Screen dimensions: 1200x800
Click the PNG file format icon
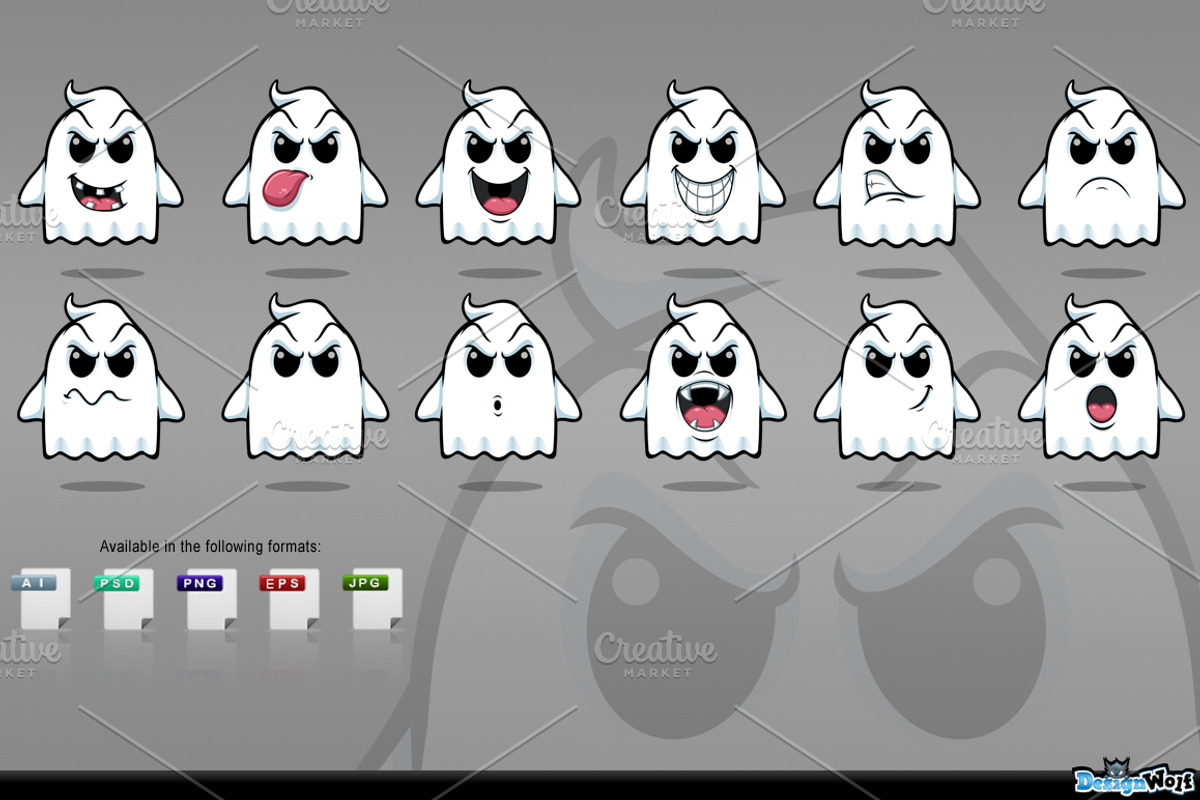tap(207, 599)
